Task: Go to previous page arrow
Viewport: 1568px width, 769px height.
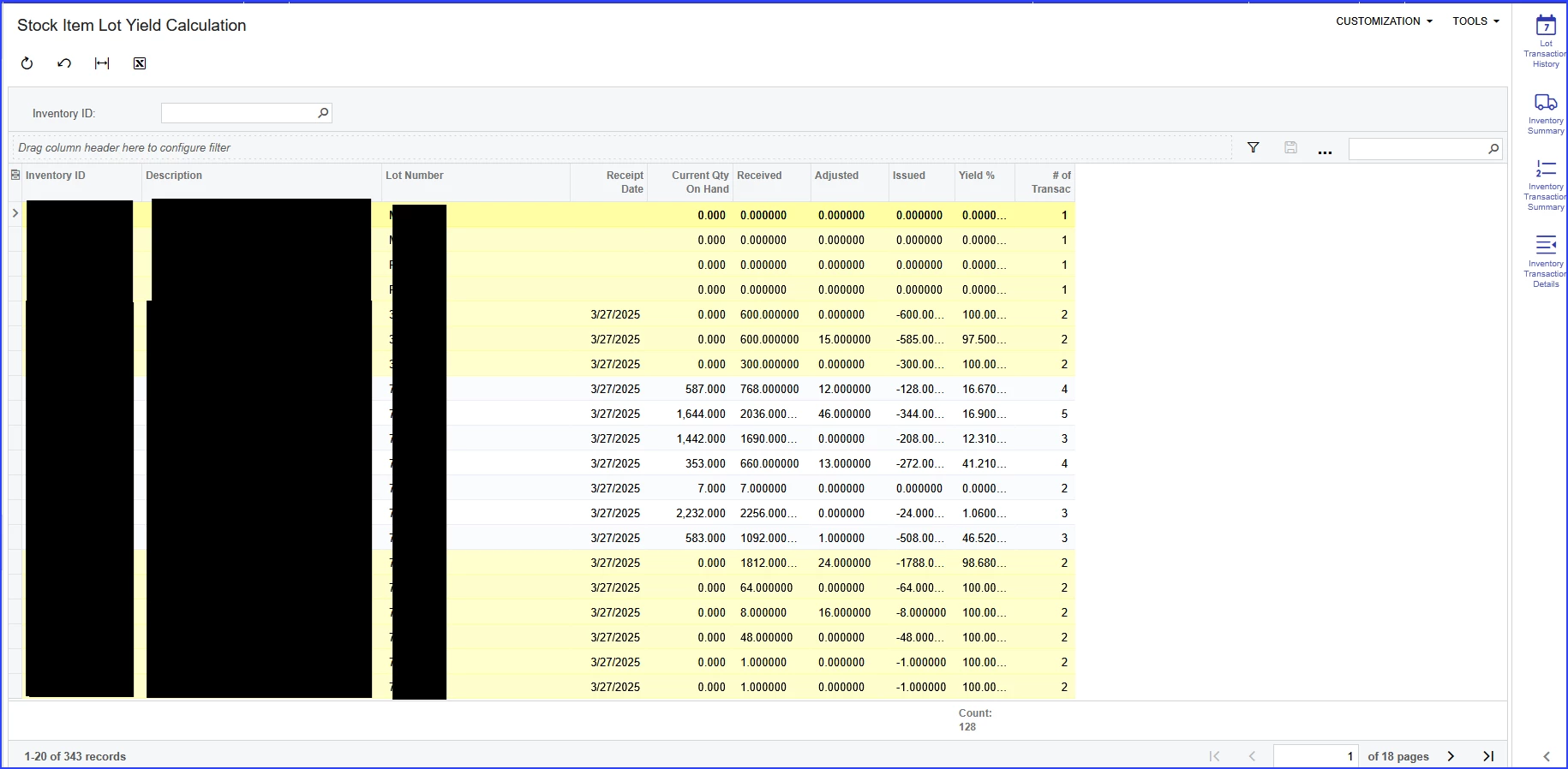Action: [x=1252, y=756]
